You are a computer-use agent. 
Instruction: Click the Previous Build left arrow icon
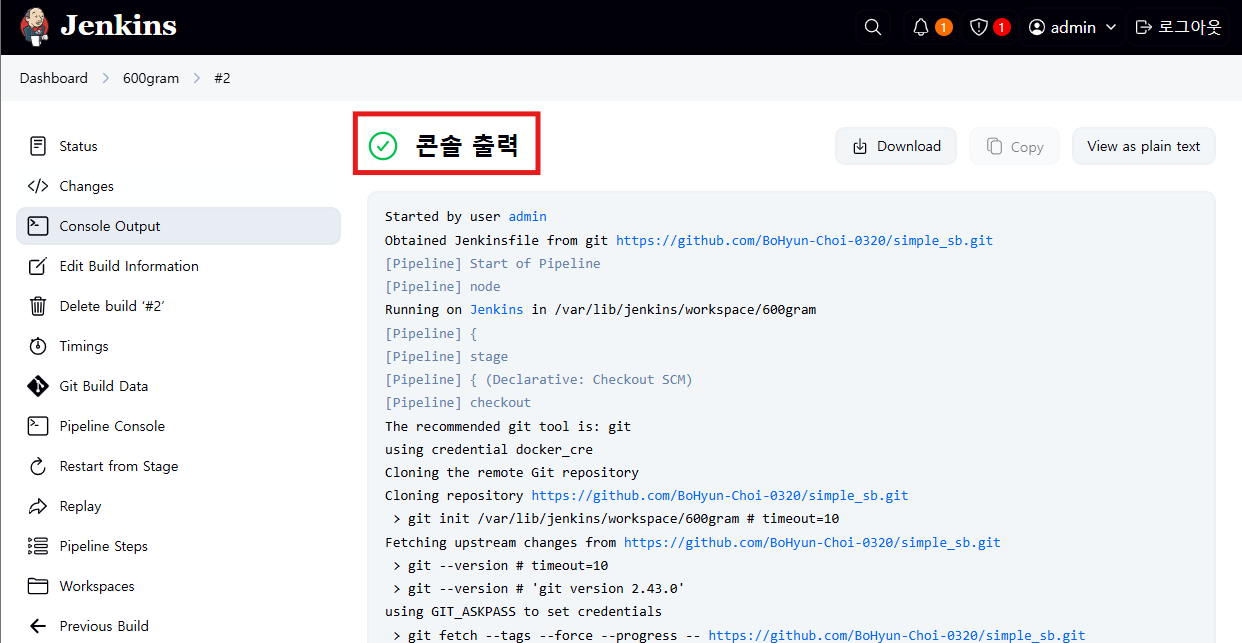click(38, 626)
